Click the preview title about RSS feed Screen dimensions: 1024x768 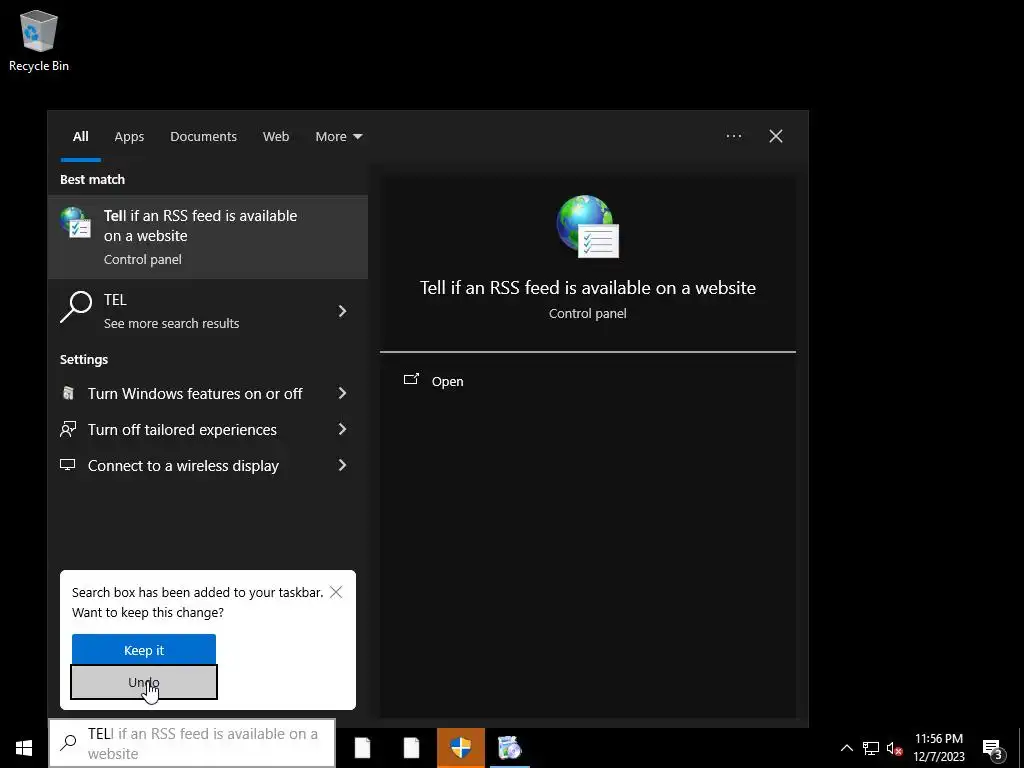click(x=588, y=288)
